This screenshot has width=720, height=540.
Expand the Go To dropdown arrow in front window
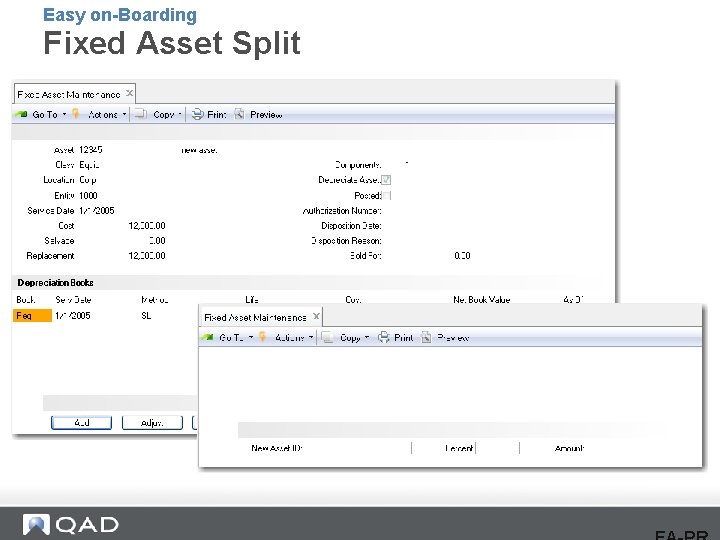(x=251, y=338)
